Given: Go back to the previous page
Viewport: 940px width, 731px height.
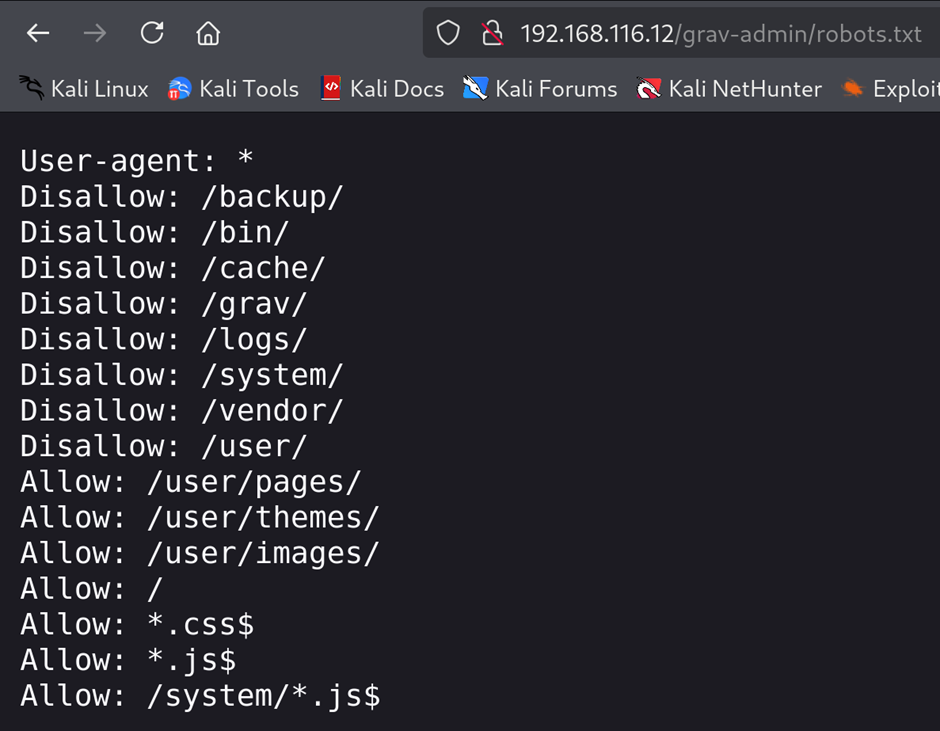Looking at the screenshot, I should [x=38, y=34].
